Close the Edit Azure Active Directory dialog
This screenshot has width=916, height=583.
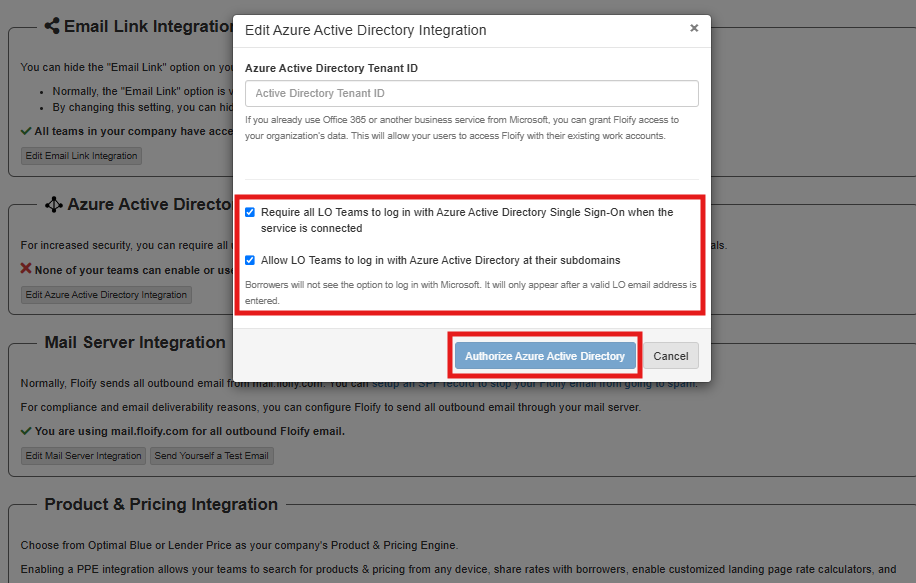click(694, 29)
